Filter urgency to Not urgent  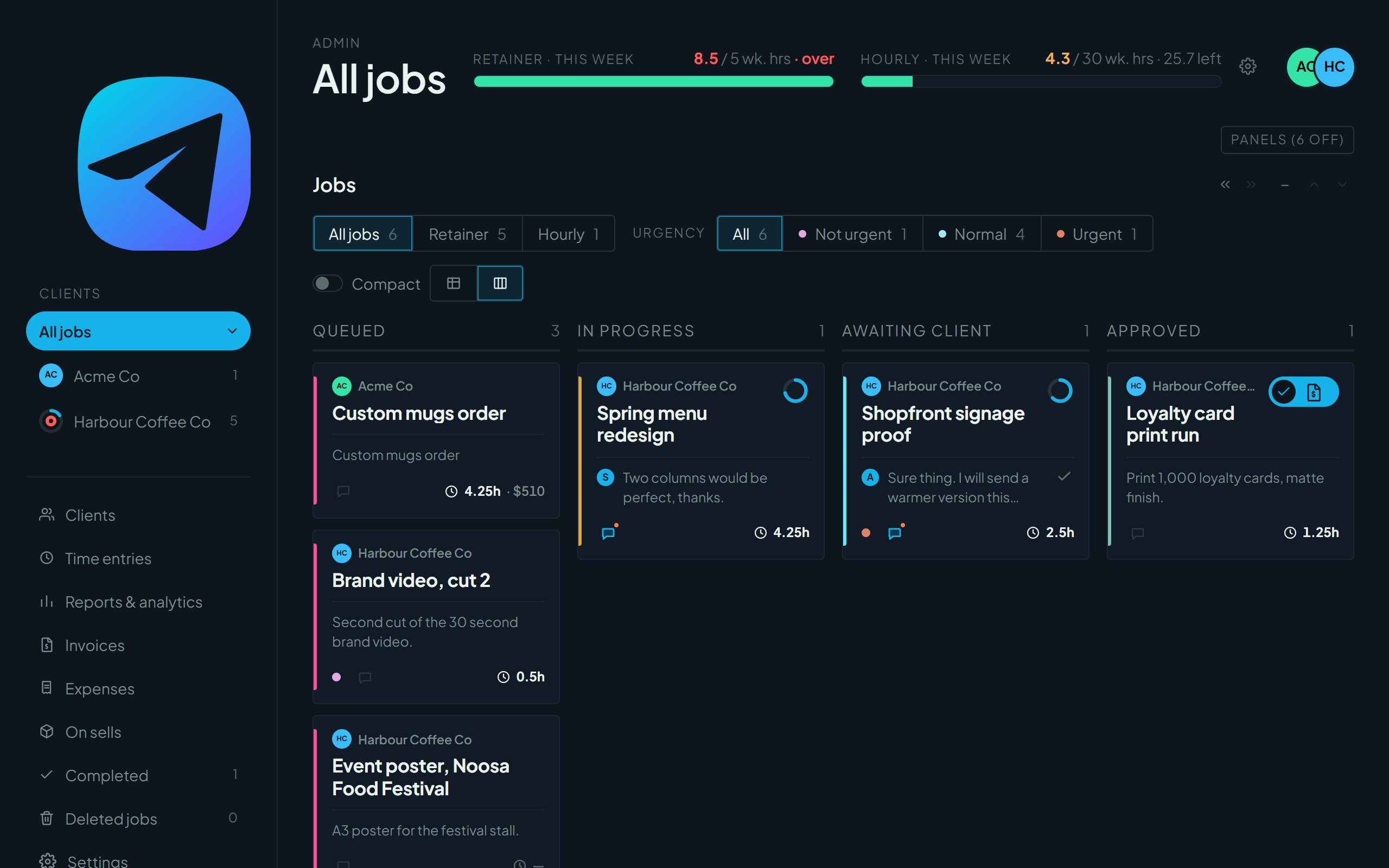852,234
